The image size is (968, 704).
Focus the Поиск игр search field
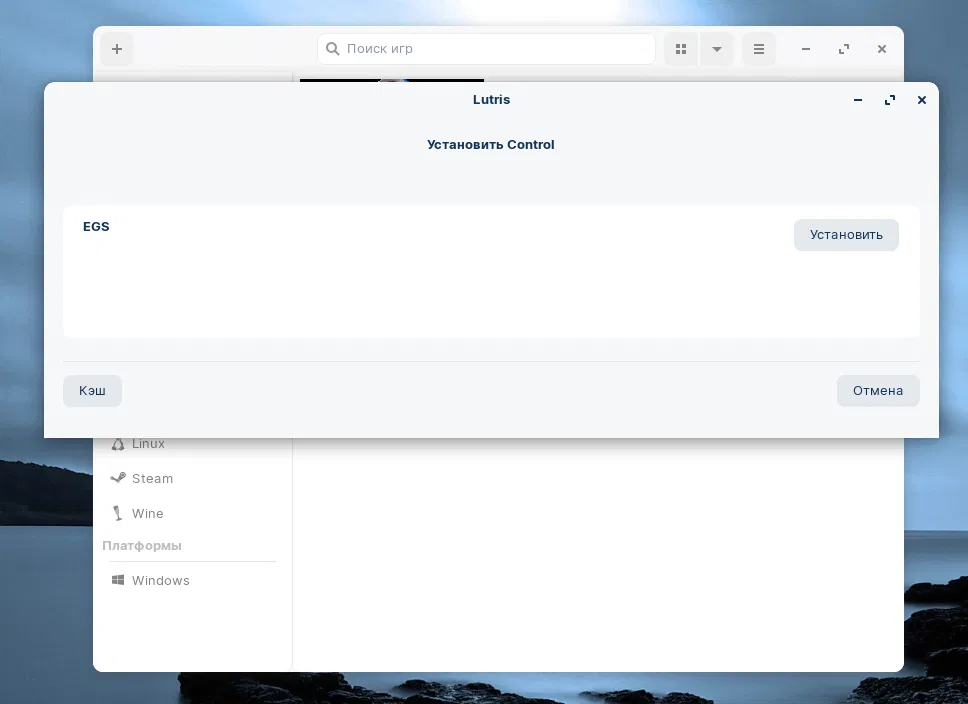tap(486, 49)
